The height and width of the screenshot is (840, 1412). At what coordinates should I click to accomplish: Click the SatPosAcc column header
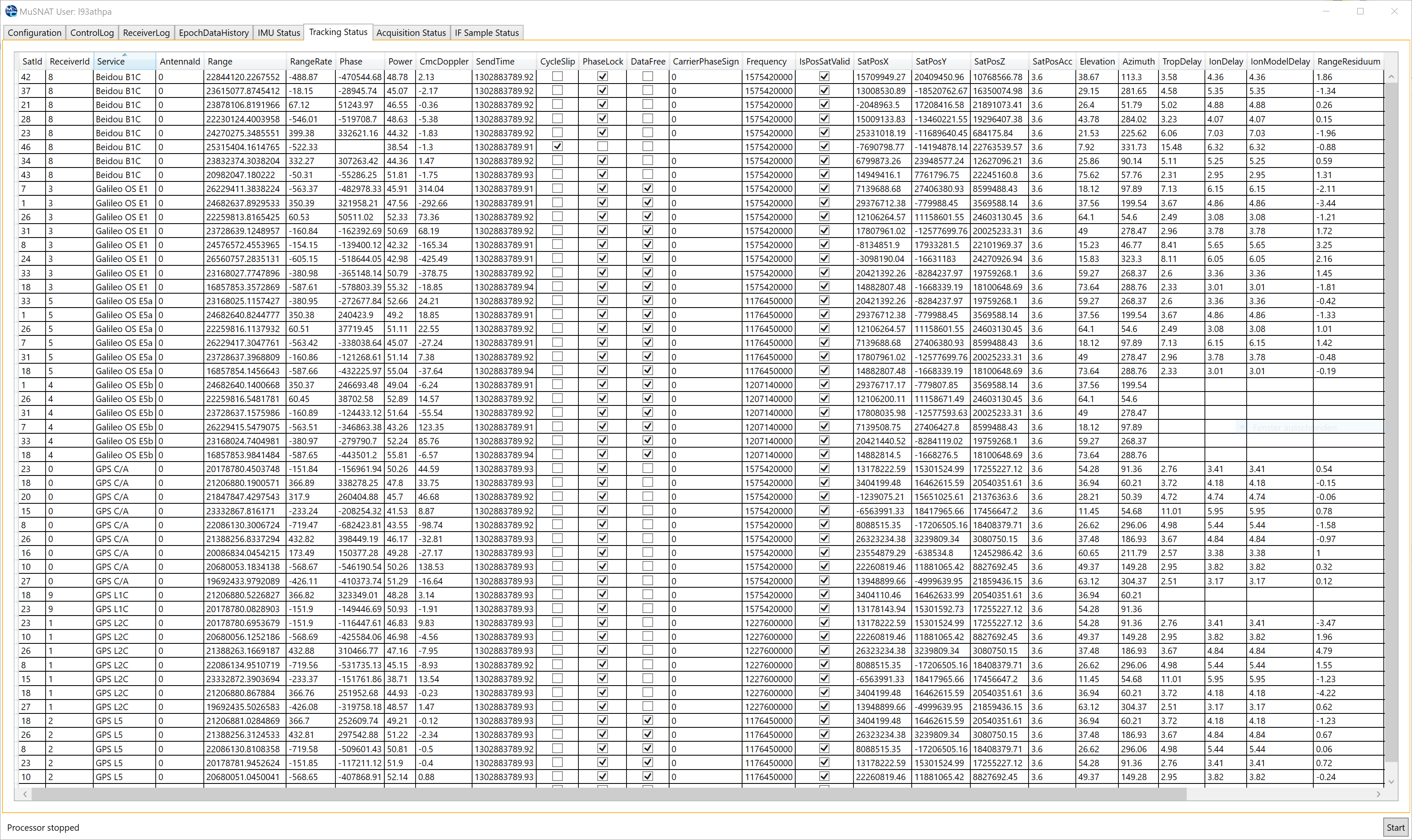[1051, 61]
